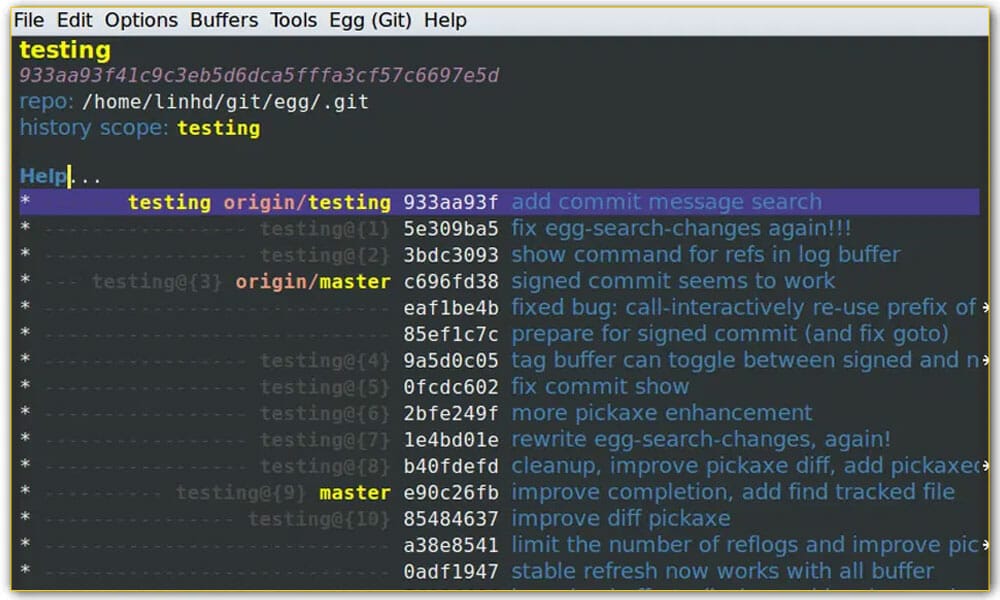Open the Edit menu
This screenshot has width=1000, height=600.
(x=74, y=20)
